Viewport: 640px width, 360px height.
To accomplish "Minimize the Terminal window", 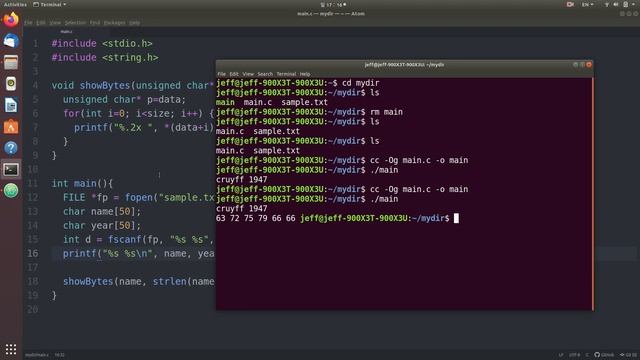I will coord(576,64).
